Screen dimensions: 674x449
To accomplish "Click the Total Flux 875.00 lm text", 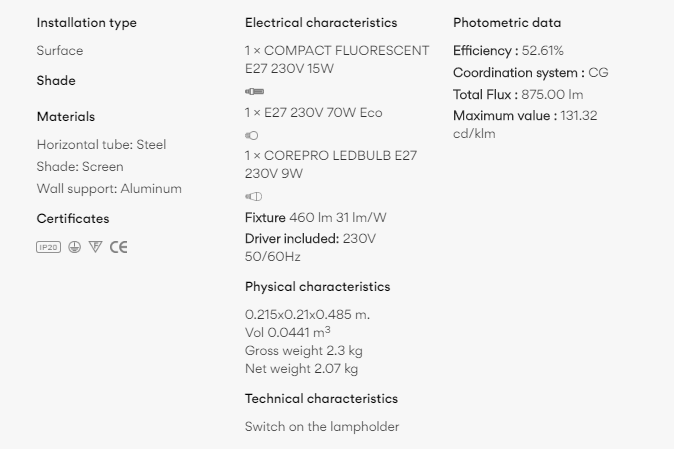I will pos(518,95).
